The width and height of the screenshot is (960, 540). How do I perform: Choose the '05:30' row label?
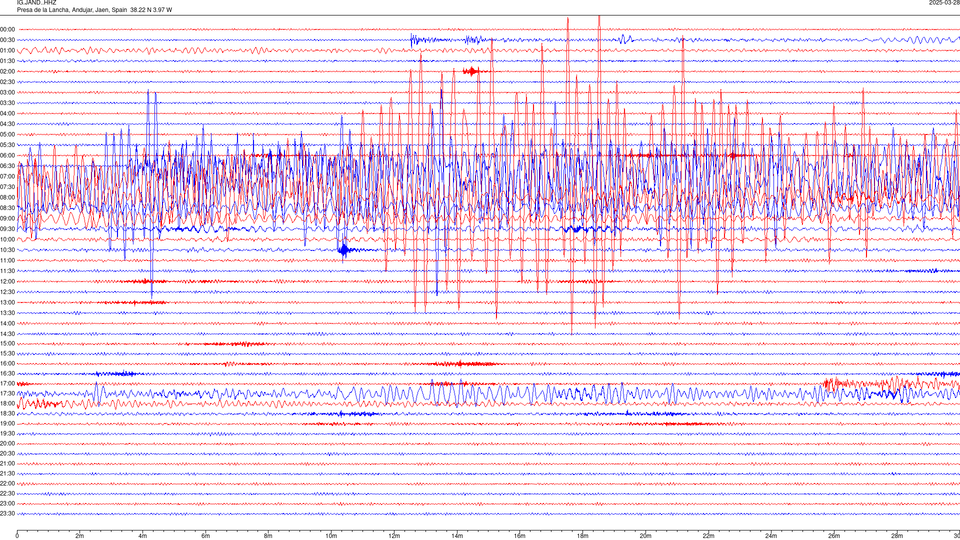pos(7,144)
